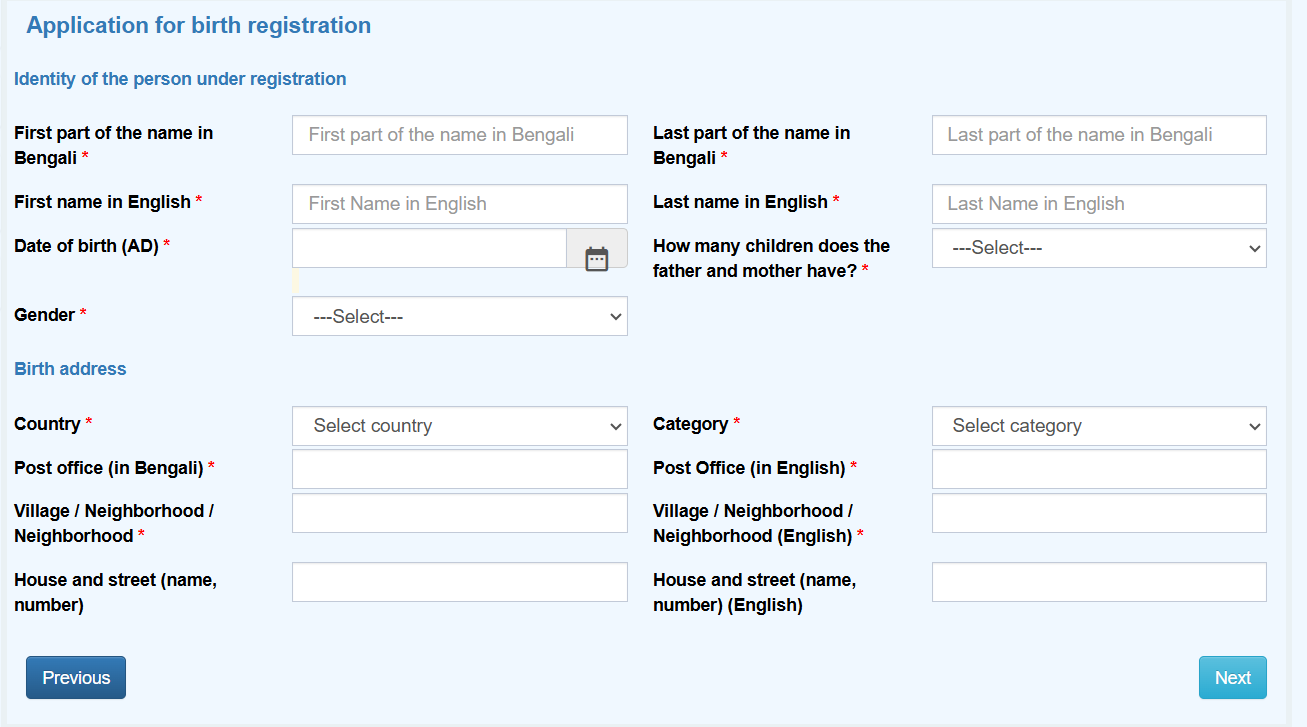Click the Post Office in English field

tap(1098, 469)
